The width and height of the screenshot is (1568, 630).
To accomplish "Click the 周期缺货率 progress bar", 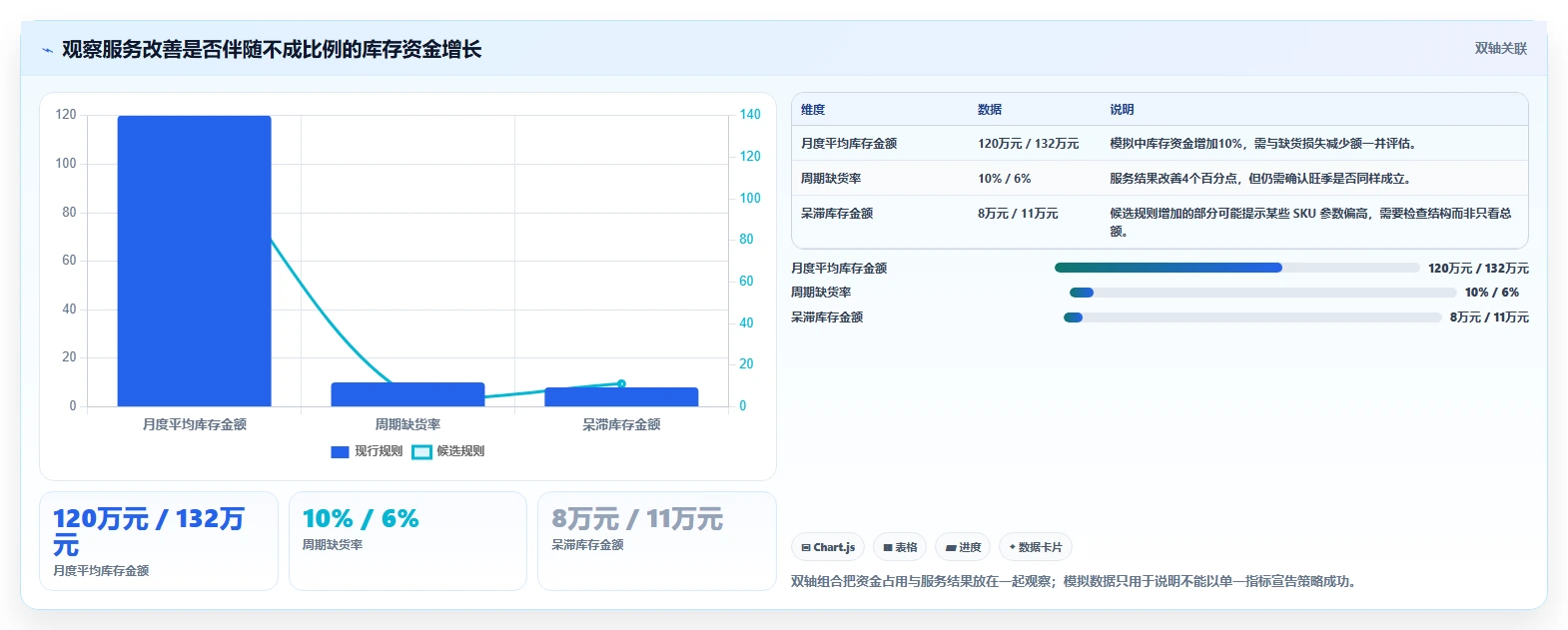I will tap(1262, 293).
